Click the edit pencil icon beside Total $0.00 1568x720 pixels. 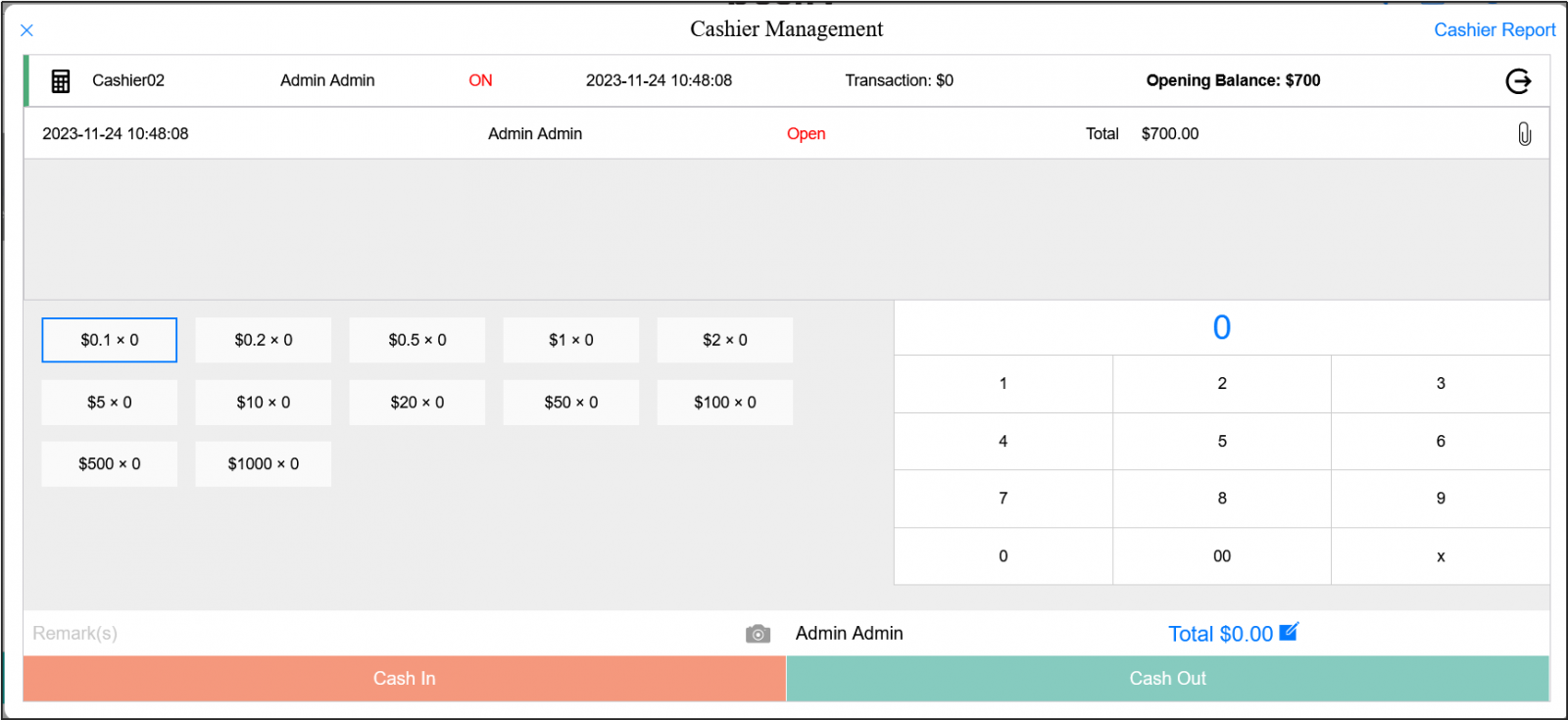pyautogui.click(x=1289, y=632)
